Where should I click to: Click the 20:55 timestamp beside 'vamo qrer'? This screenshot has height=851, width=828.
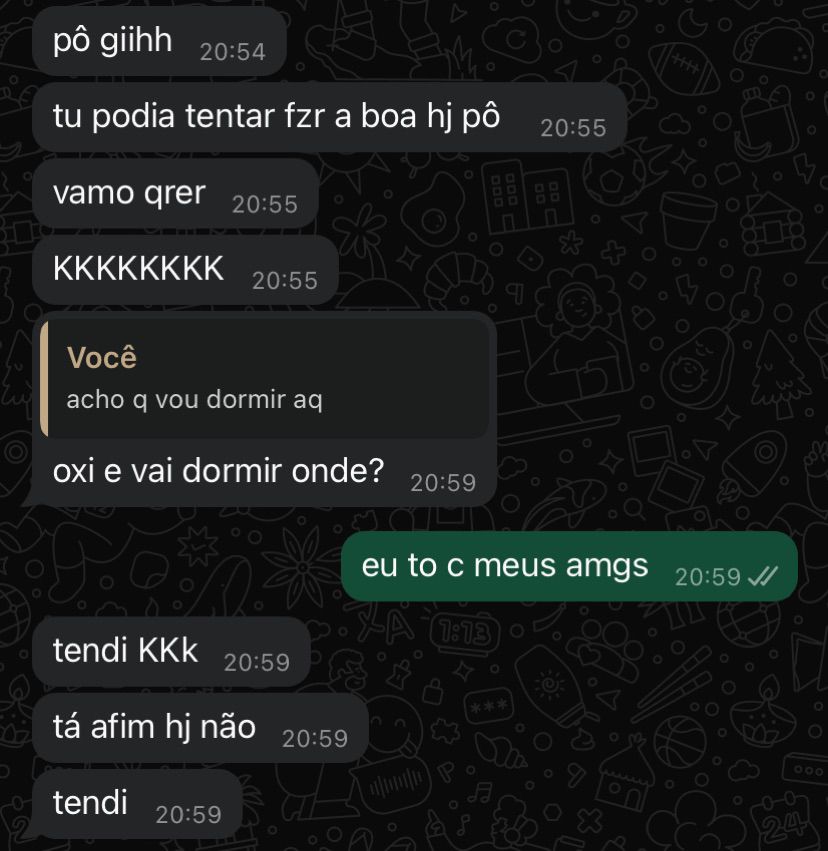pos(265,205)
